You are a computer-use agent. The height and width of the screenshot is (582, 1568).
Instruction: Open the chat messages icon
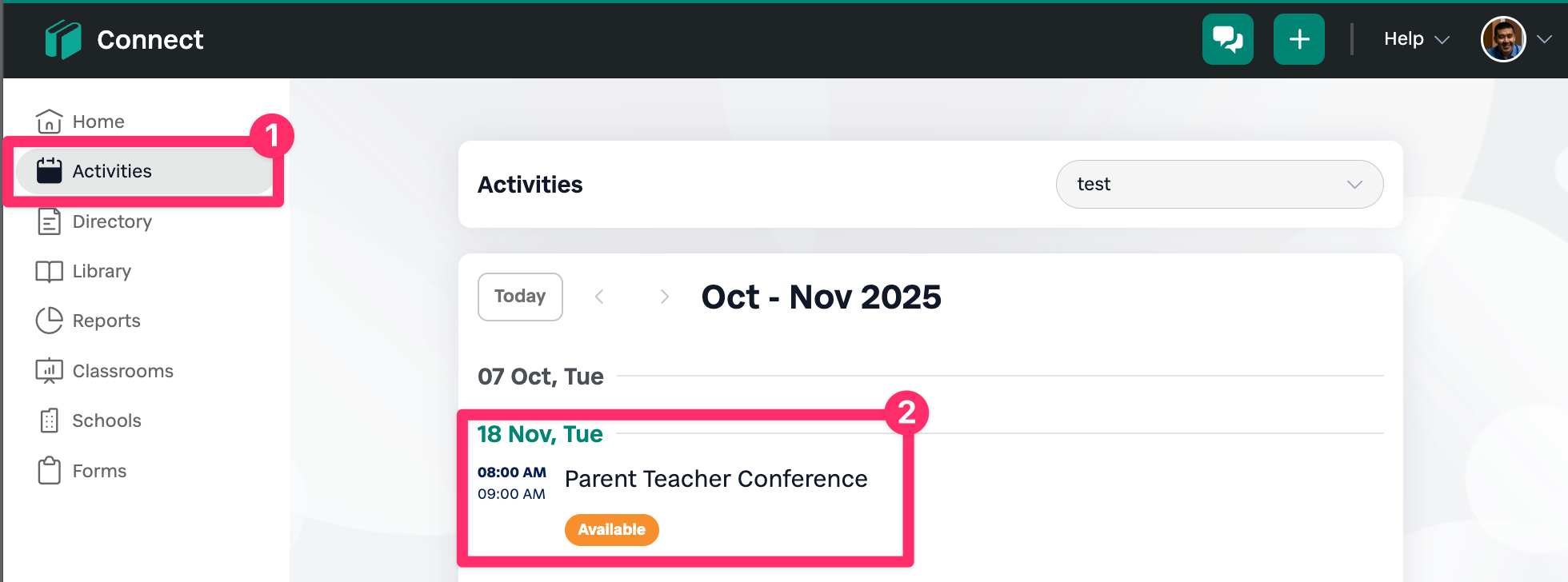pos(1227,39)
